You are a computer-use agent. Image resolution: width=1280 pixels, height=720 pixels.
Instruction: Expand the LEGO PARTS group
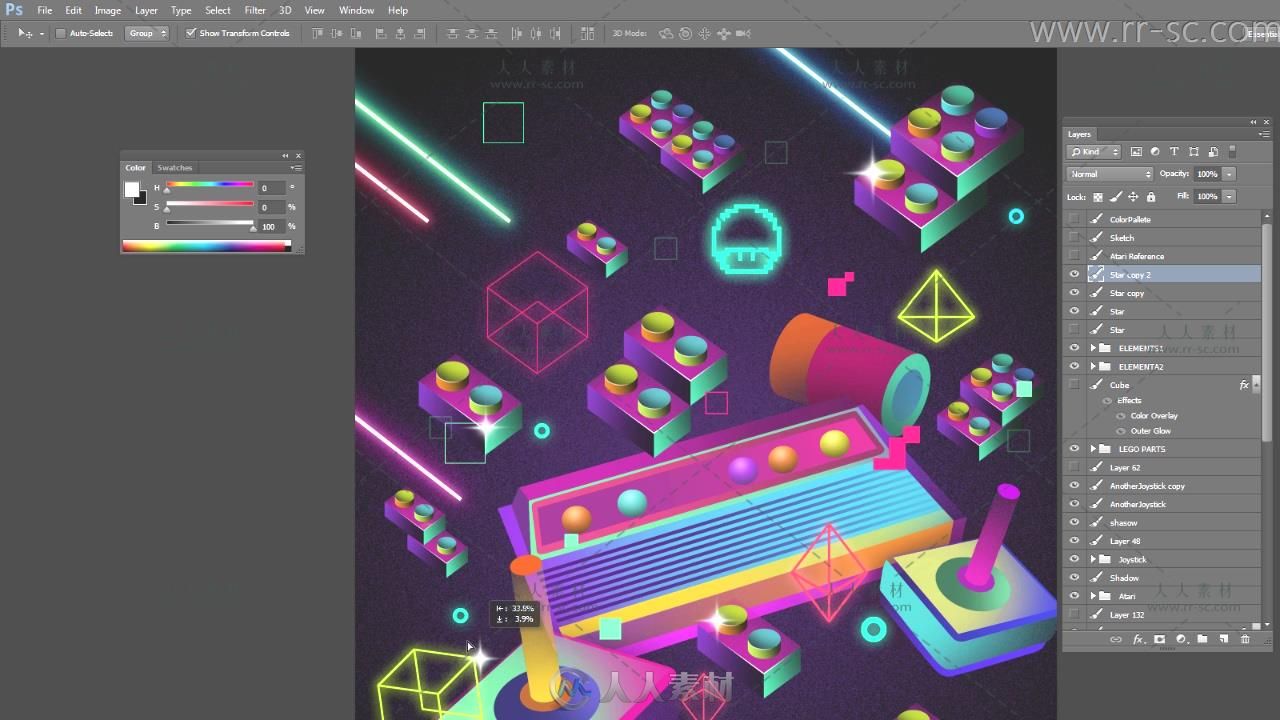pos(1093,449)
